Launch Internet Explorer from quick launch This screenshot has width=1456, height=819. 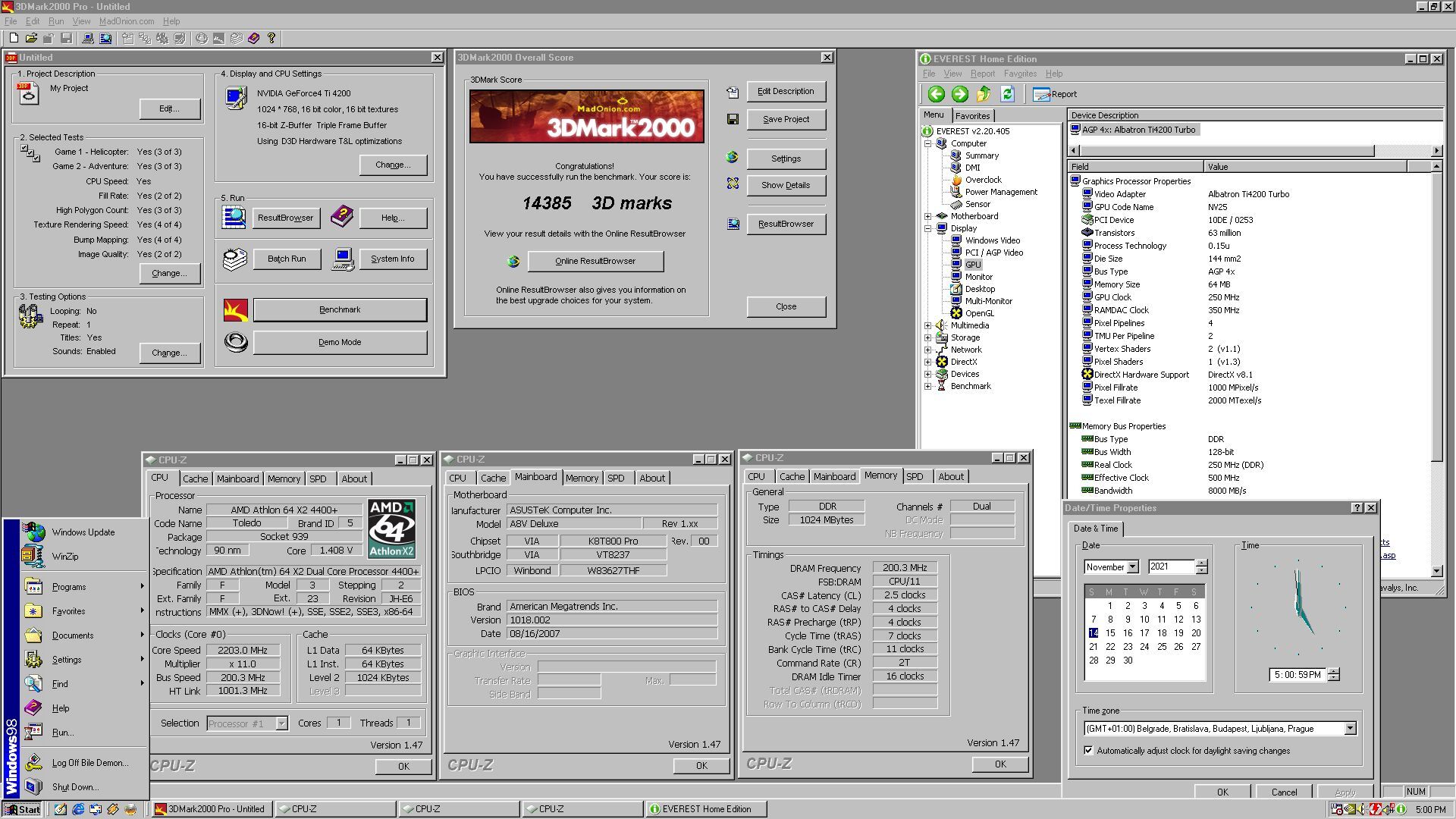(x=78, y=809)
